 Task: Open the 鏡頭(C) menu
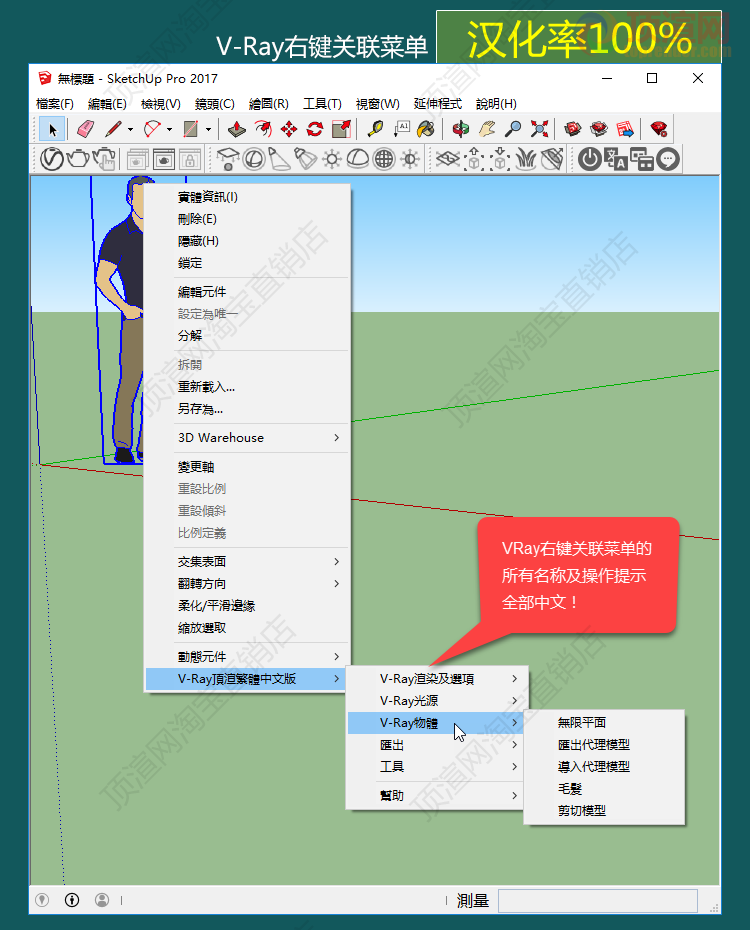[215, 104]
